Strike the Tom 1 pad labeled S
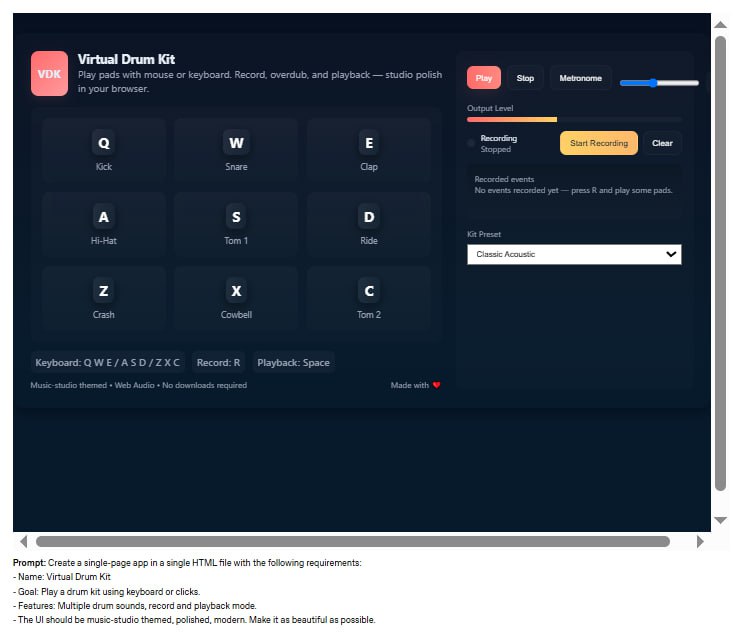This screenshot has width=746, height=635. coord(236,225)
